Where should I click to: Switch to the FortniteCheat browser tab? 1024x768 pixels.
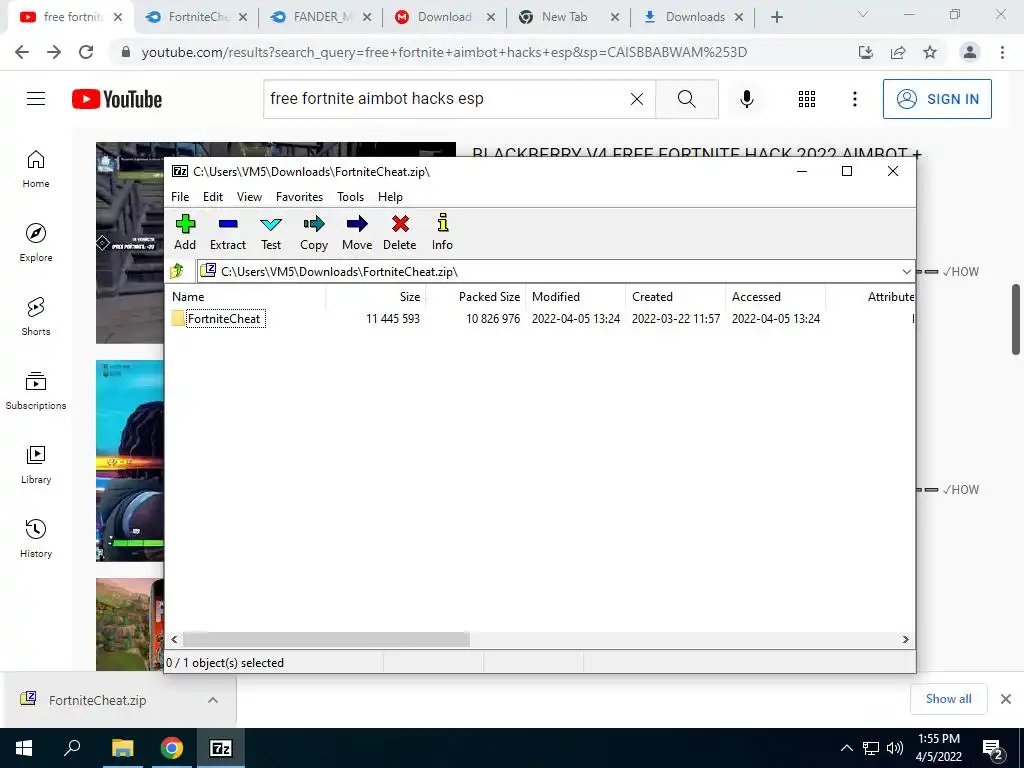(196, 17)
